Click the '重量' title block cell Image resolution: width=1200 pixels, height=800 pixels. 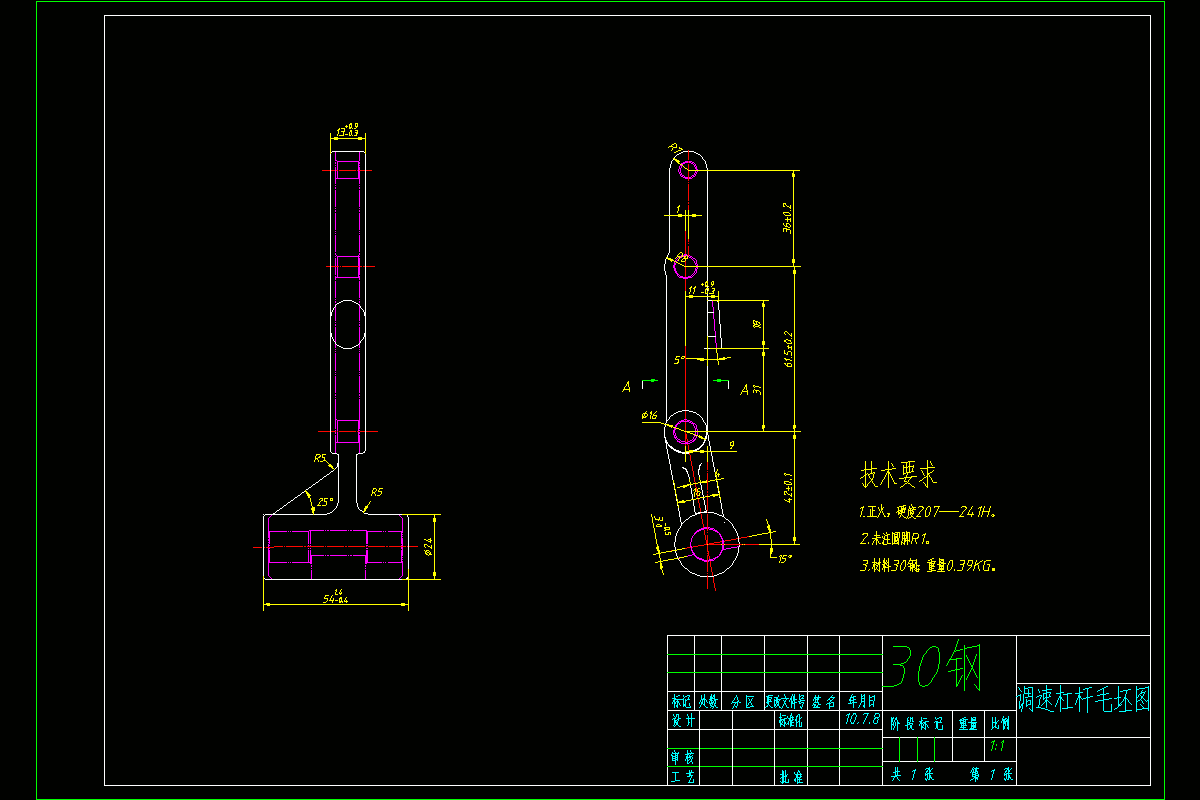click(x=967, y=723)
